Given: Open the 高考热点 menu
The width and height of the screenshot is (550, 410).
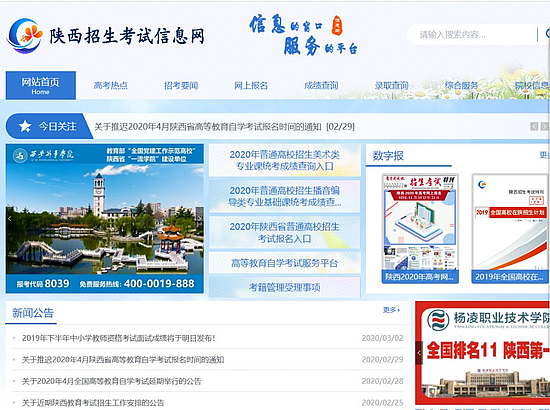Looking at the screenshot, I should pos(111,86).
